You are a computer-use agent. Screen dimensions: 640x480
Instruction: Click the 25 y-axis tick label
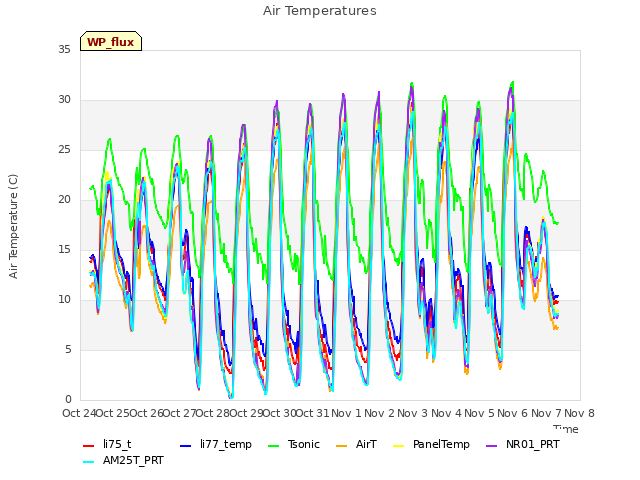[64, 150]
